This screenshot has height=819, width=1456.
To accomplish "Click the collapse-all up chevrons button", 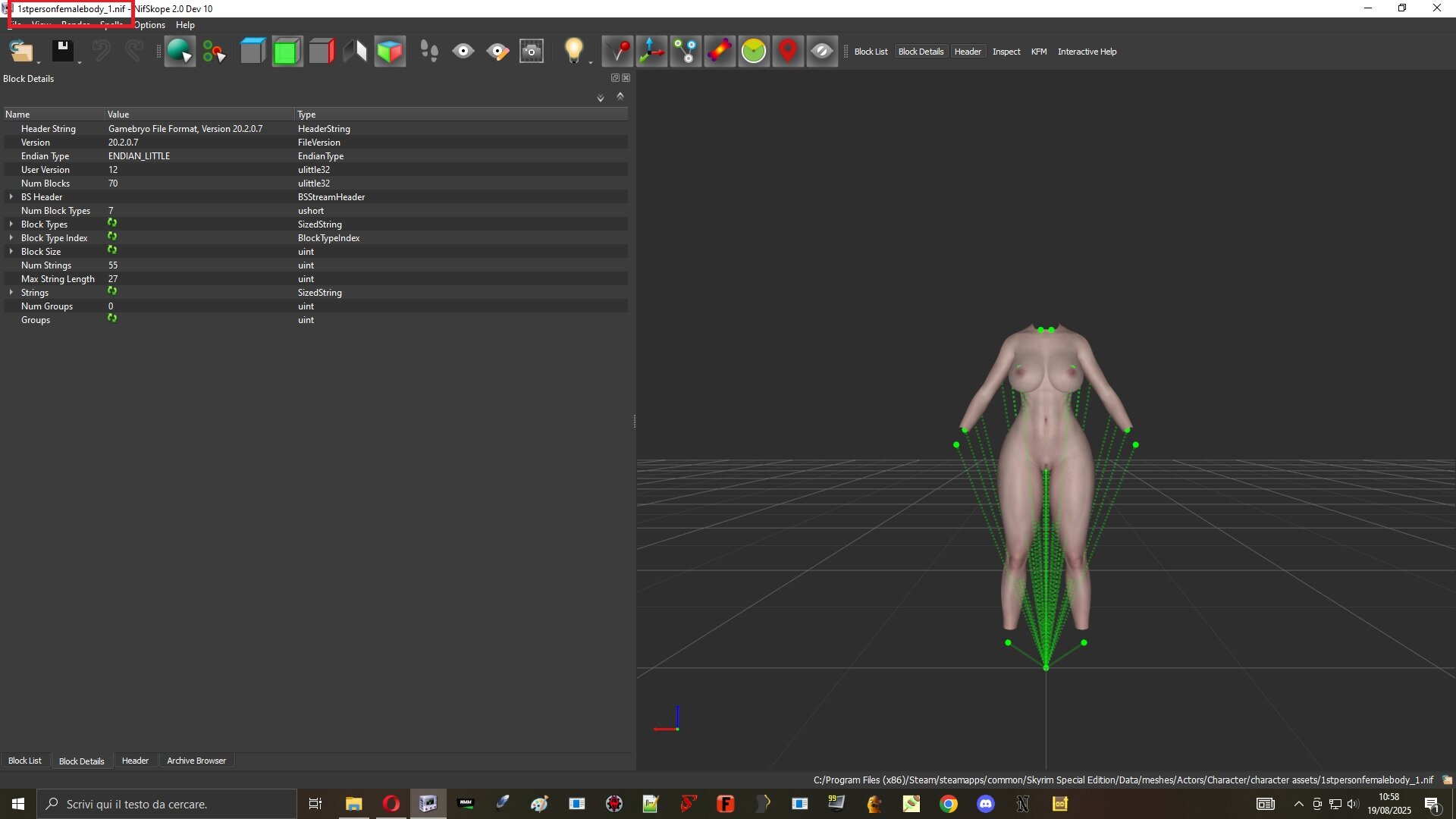I will tap(620, 96).
